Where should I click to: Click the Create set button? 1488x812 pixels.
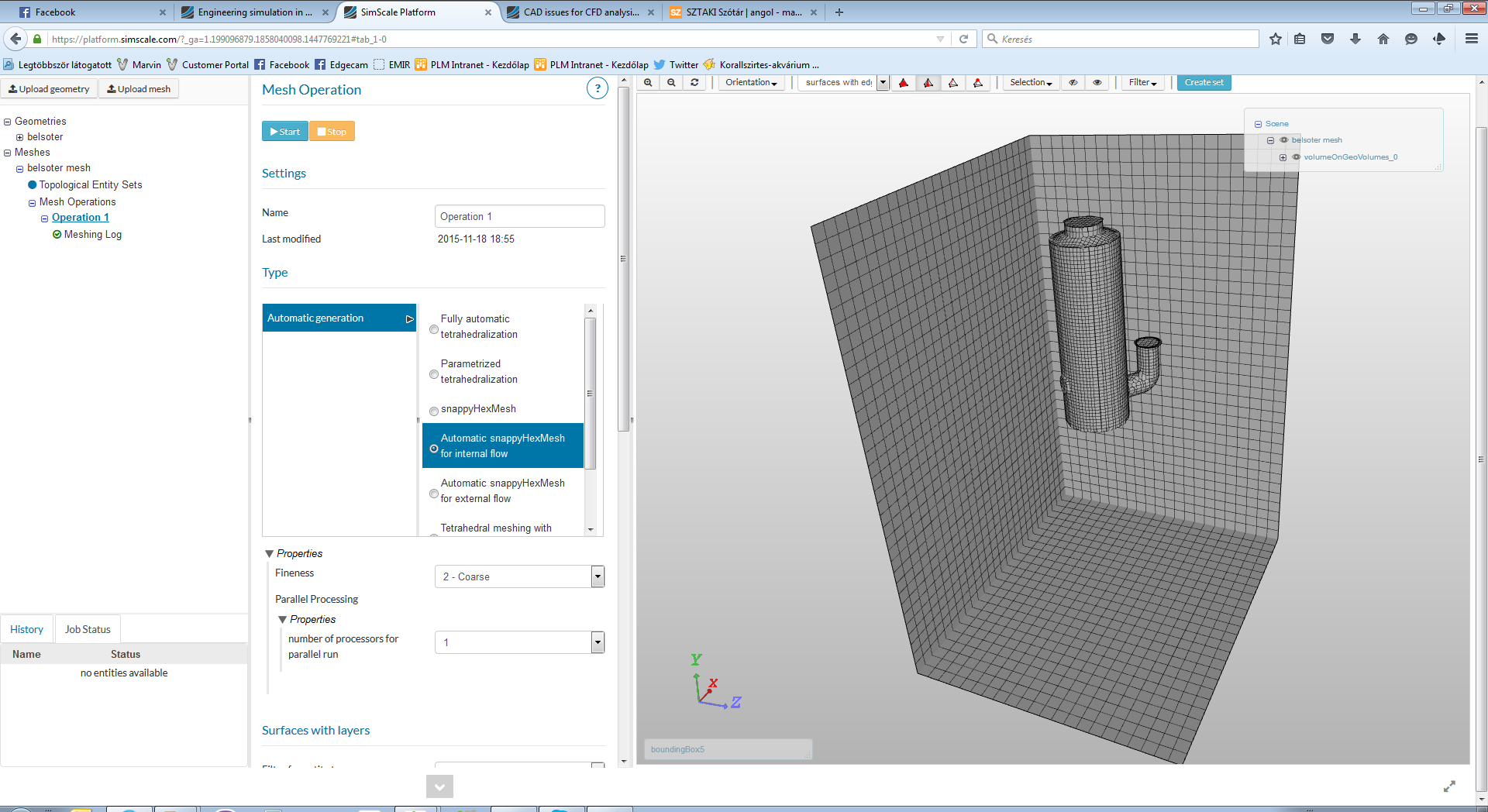[x=1204, y=83]
